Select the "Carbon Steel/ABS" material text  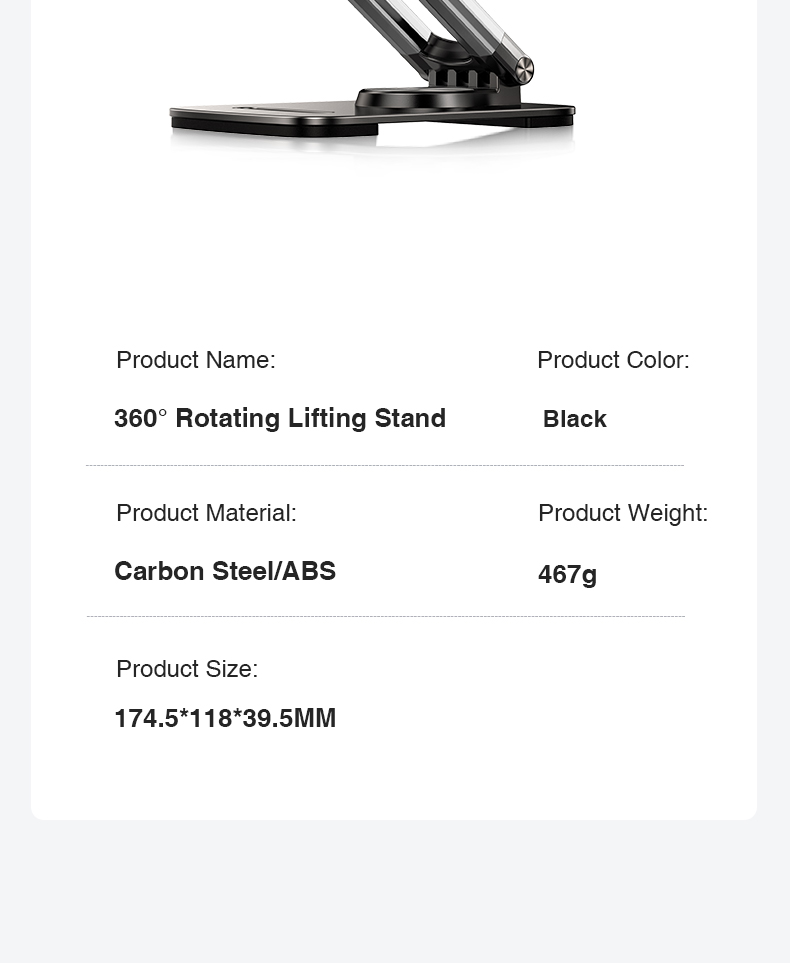click(x=225, y=571)
